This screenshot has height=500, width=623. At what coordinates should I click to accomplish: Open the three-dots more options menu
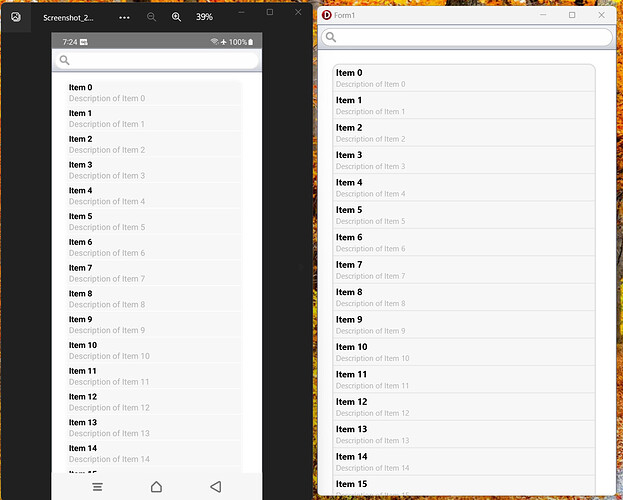(x=124, y=17)
